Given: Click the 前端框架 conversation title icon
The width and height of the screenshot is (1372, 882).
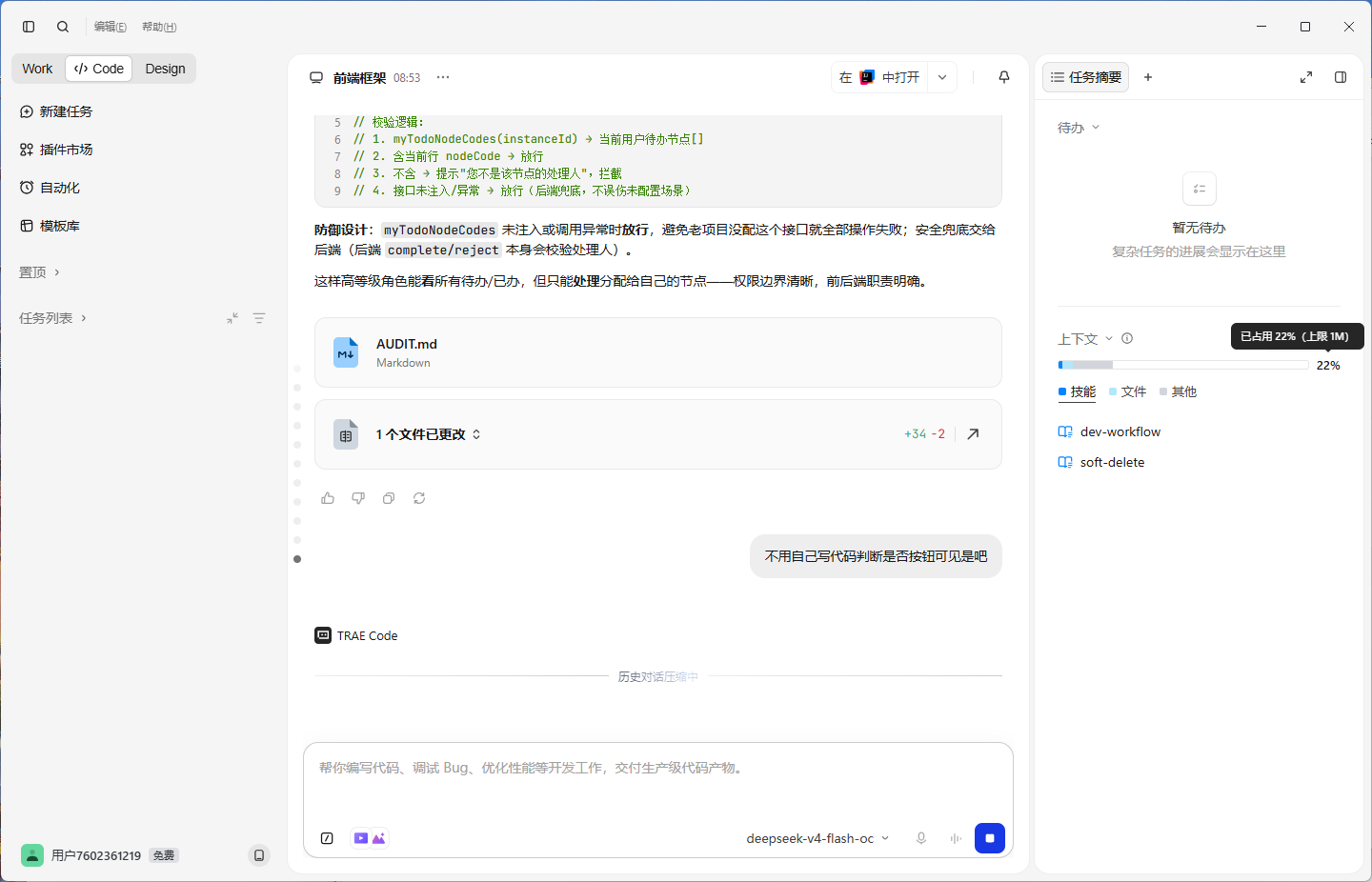Looking at the screenshot, I should [x=316, y=77].
